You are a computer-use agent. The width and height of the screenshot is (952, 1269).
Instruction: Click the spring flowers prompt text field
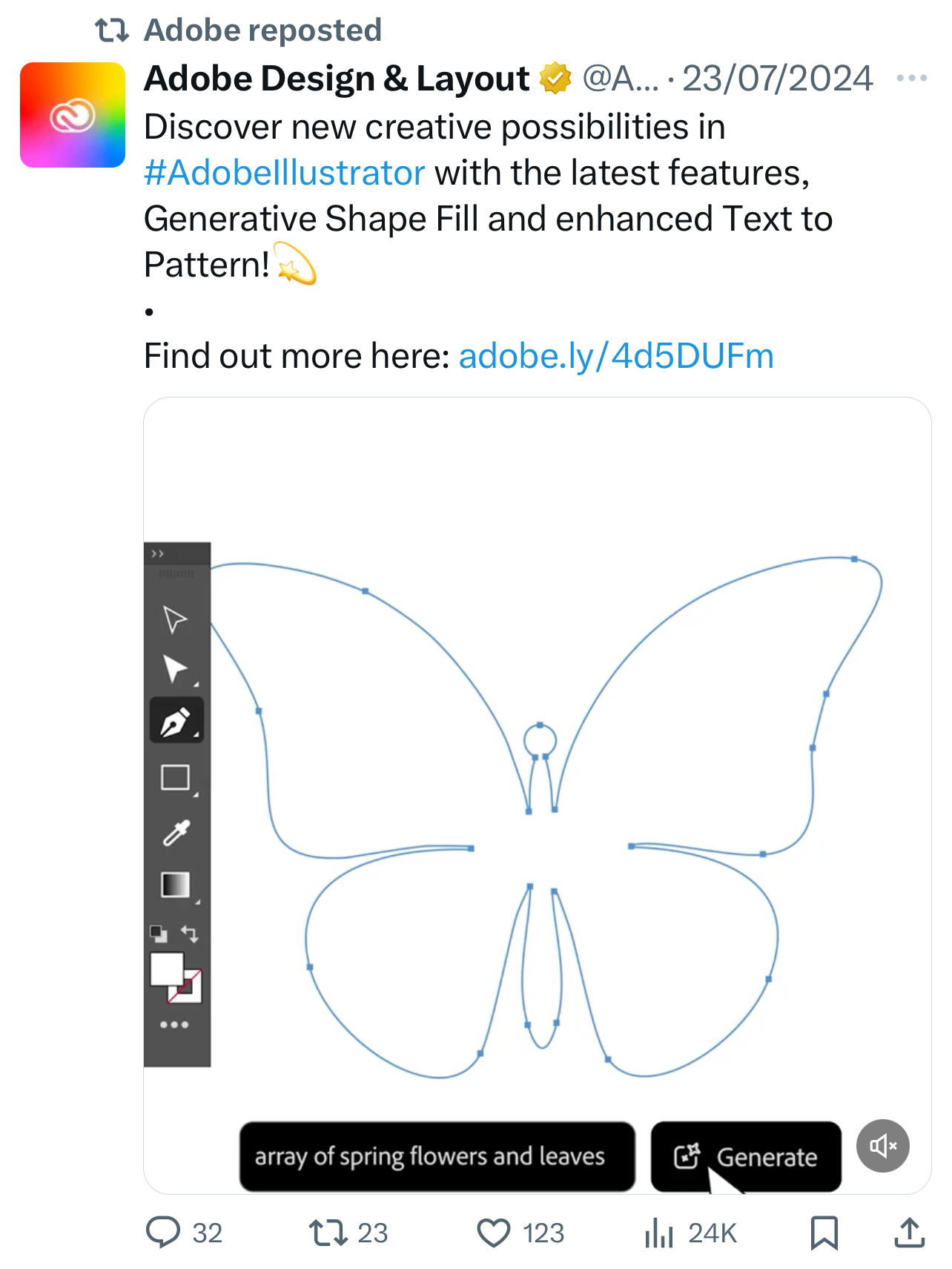[437, 1157]
